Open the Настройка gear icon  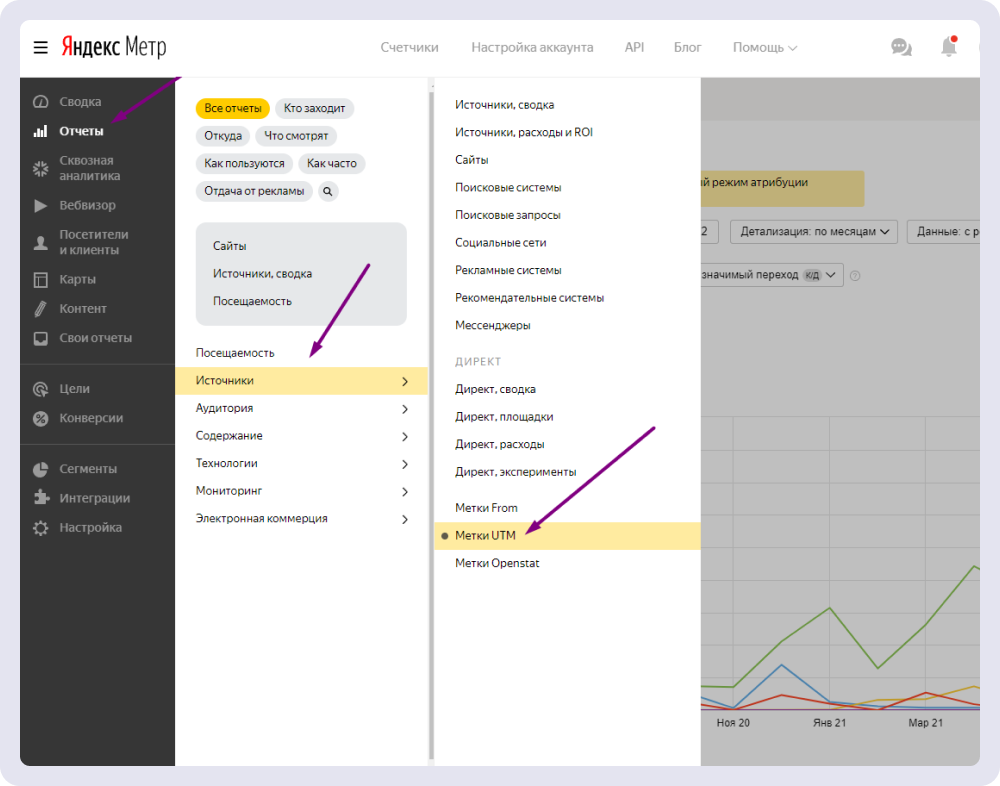point(40,528)
